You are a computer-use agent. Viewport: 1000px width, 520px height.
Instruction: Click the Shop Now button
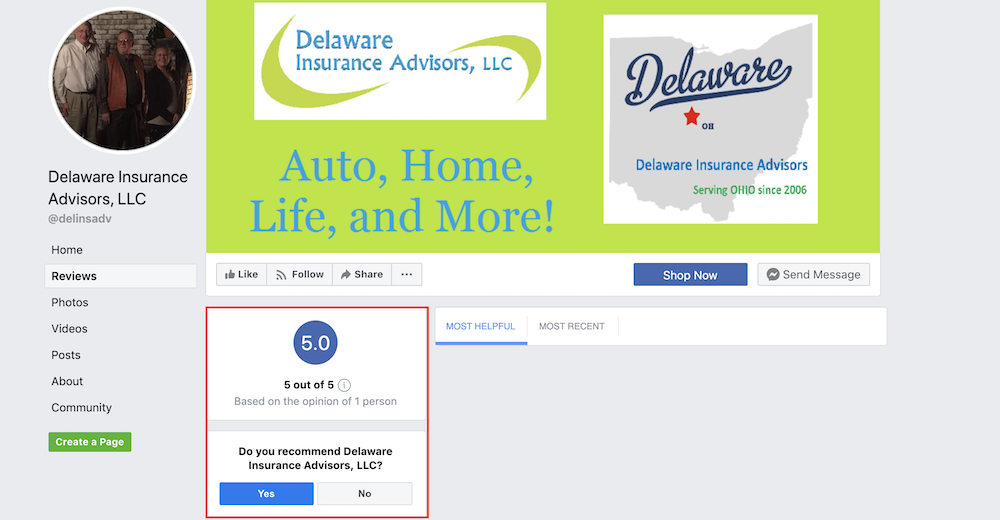690,274
